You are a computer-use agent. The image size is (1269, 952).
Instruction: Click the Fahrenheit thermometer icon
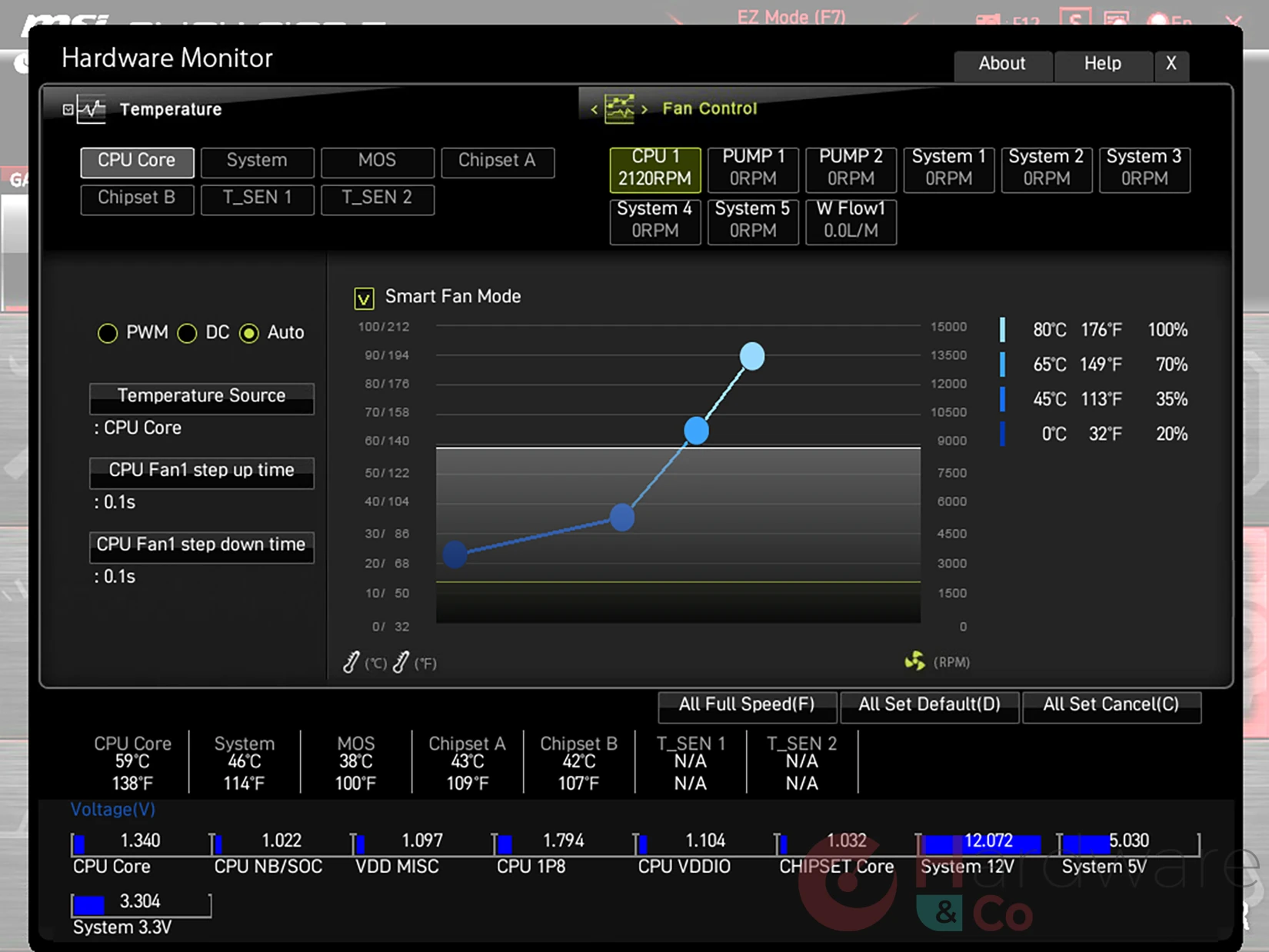point(401,662)
